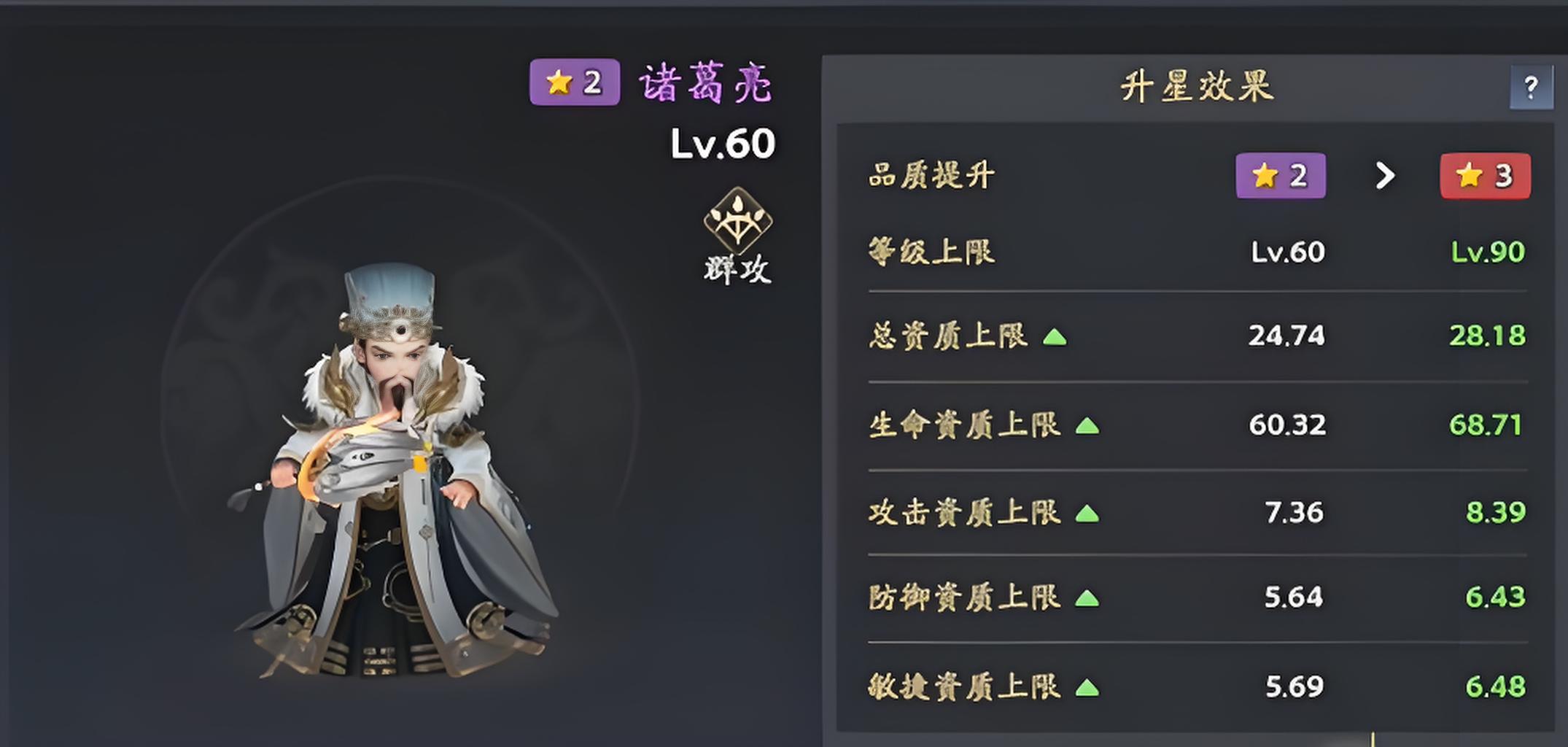Image resolution: width=1568 pixels, height=747 pixels.
Task: Click green up arrow beside 攻击资质上限
Action: coord(1087,514)
